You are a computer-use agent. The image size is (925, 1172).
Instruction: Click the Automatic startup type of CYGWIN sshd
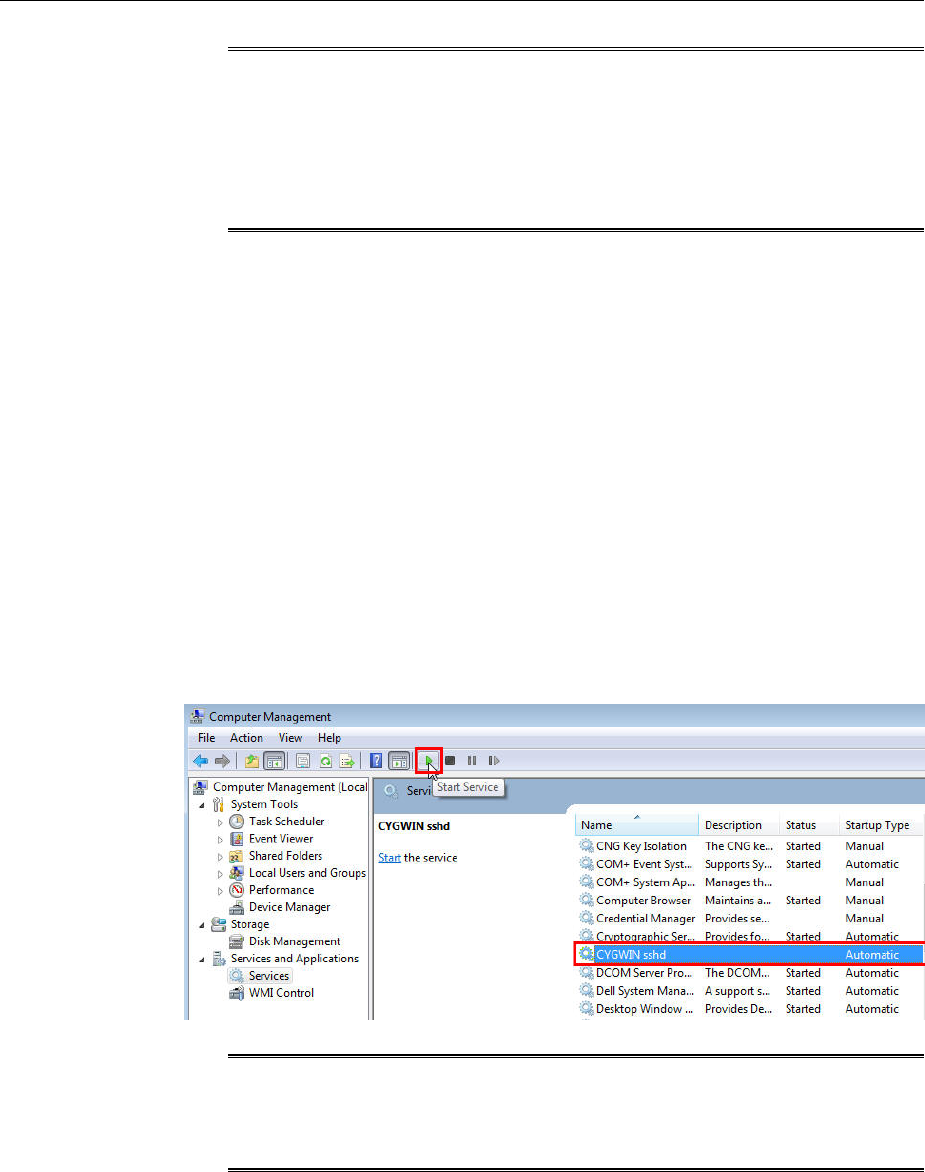click(872, 954)
